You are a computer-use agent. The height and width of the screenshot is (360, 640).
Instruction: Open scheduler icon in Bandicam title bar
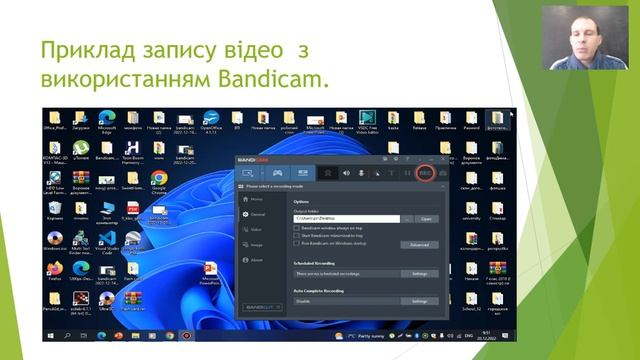pyautogui.click(x=396, y=159)
